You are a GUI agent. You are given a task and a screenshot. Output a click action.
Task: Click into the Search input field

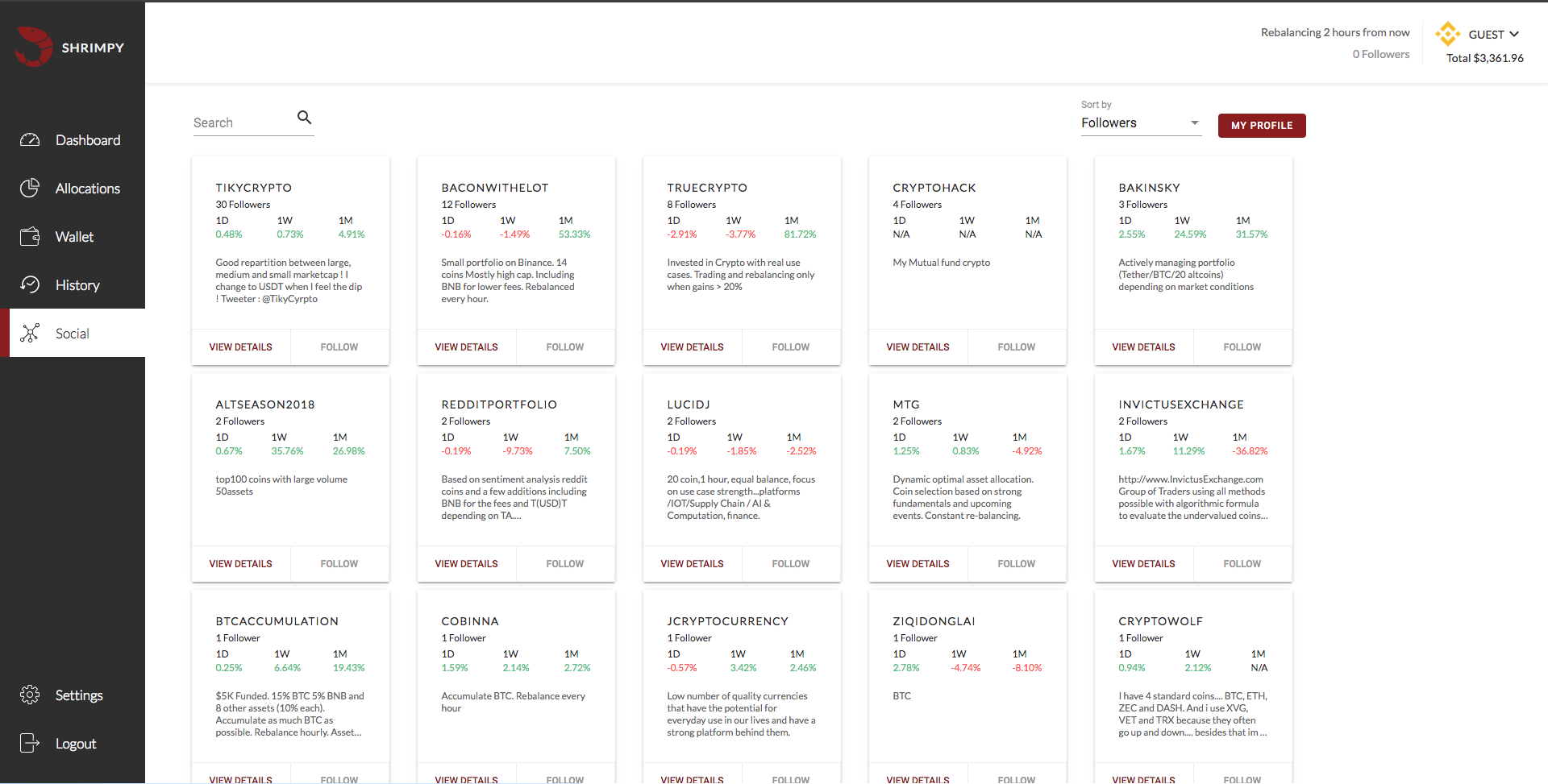[242, 123]
